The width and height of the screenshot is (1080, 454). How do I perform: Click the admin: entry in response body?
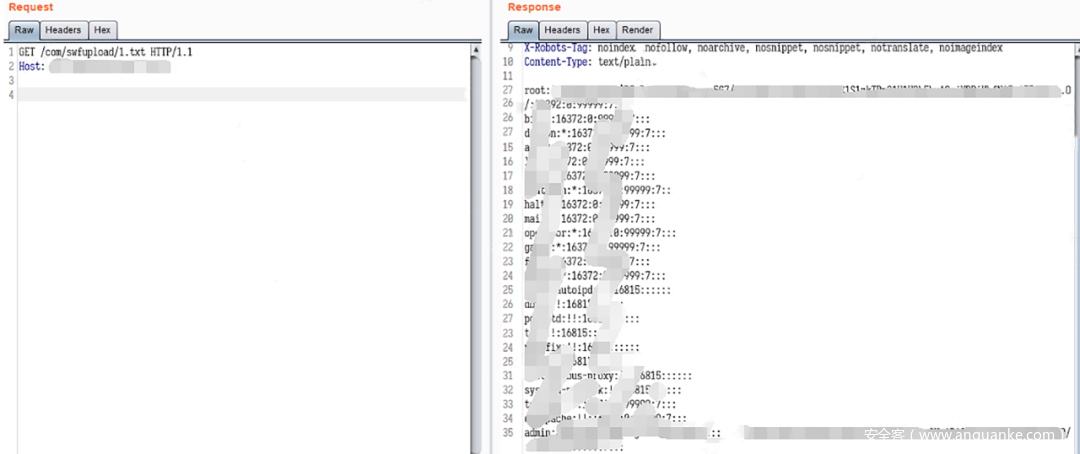coord(540,433)
